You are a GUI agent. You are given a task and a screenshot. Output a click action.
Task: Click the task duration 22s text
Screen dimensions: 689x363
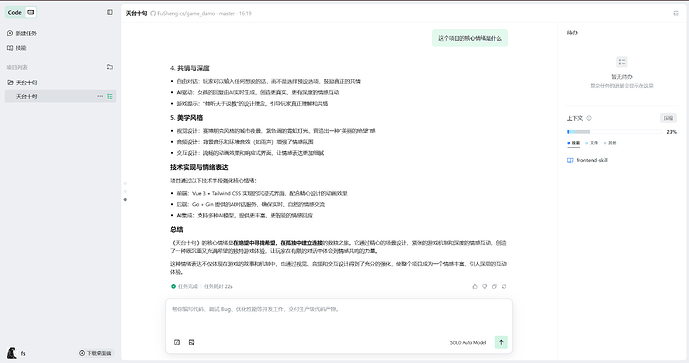218,287
